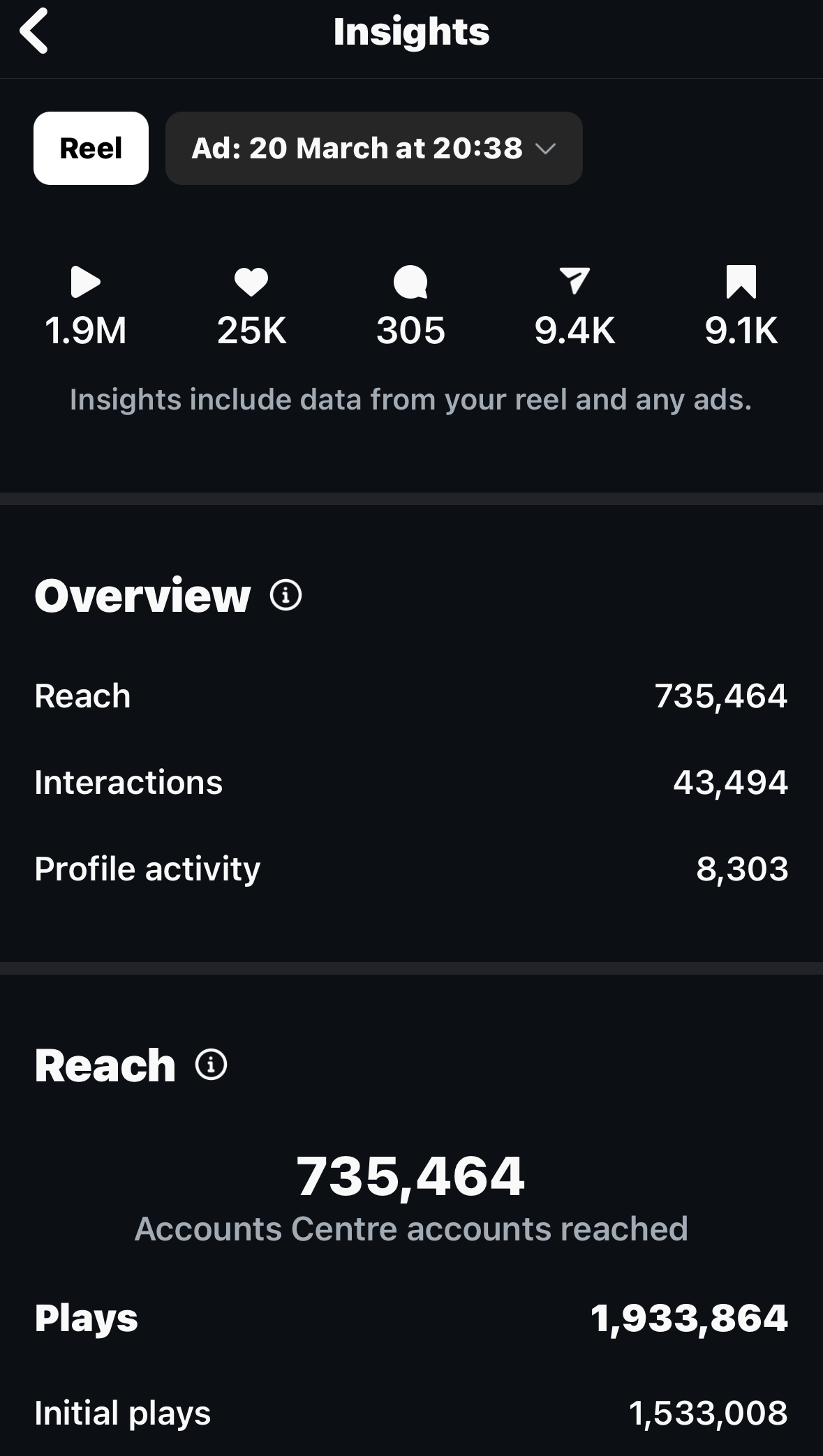The image size is (823, 1456).
Task: Tap the likes heart icon
Action: tap(251, 282)
